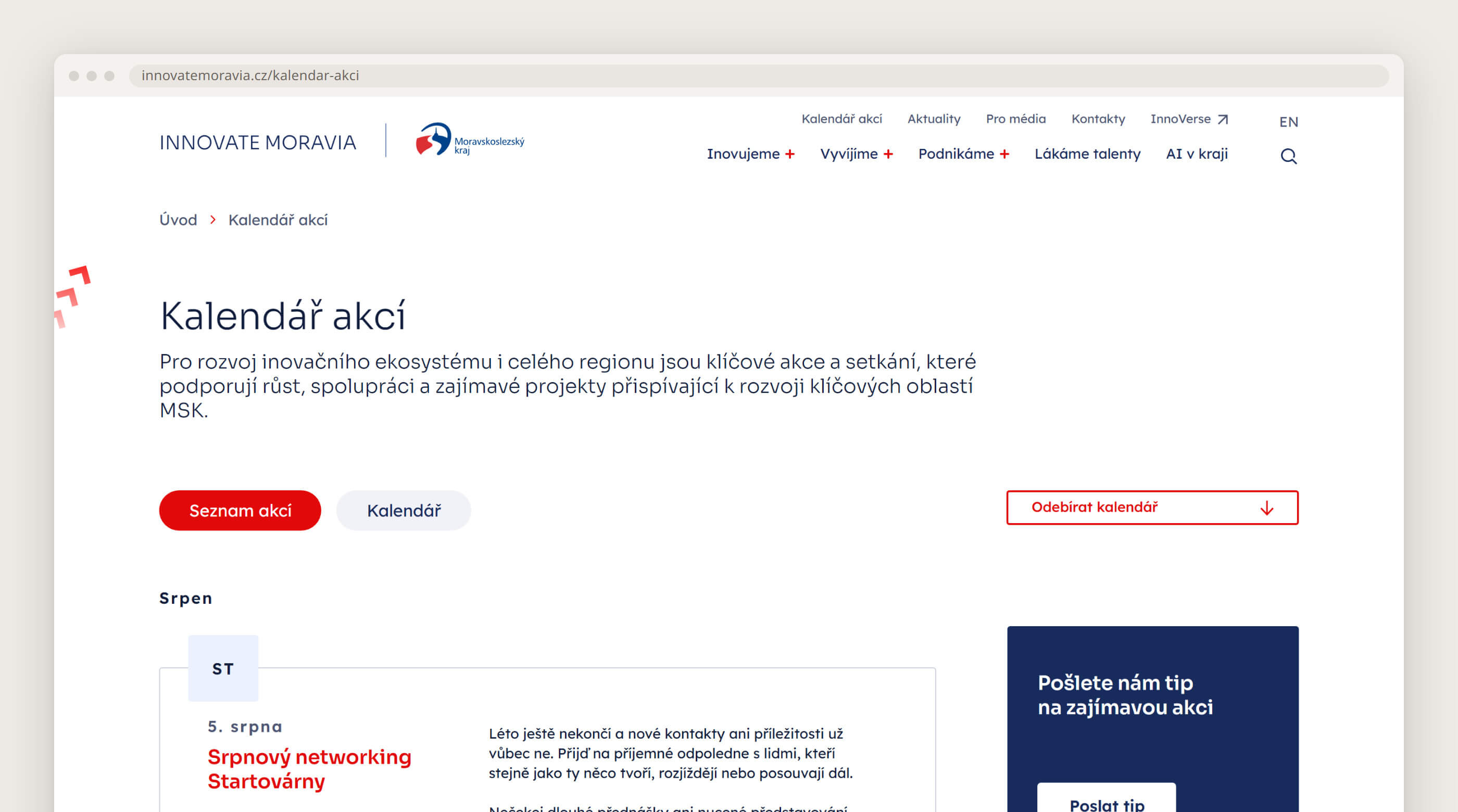
Task: Expand the Inovujeme menu plus icon
Action: (789, 154)
